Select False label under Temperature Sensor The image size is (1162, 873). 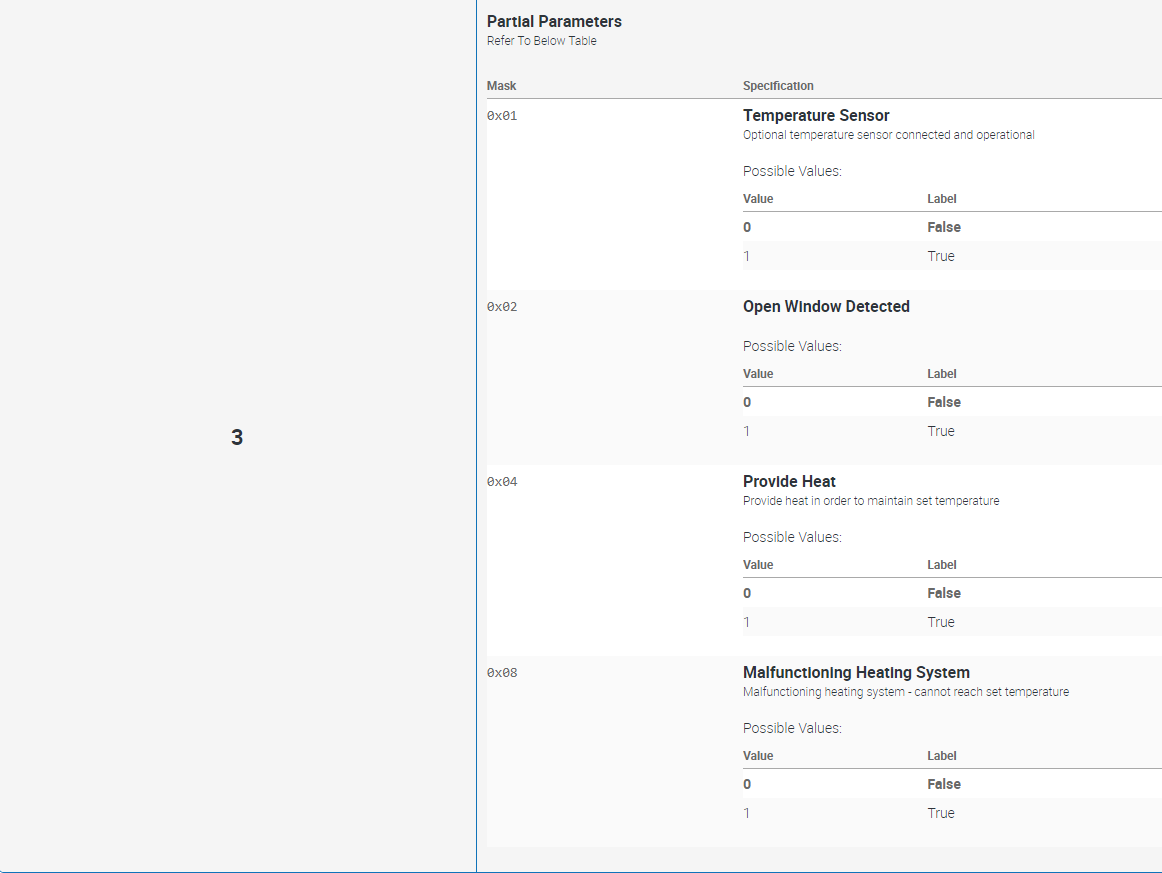(x=943, y=227)
